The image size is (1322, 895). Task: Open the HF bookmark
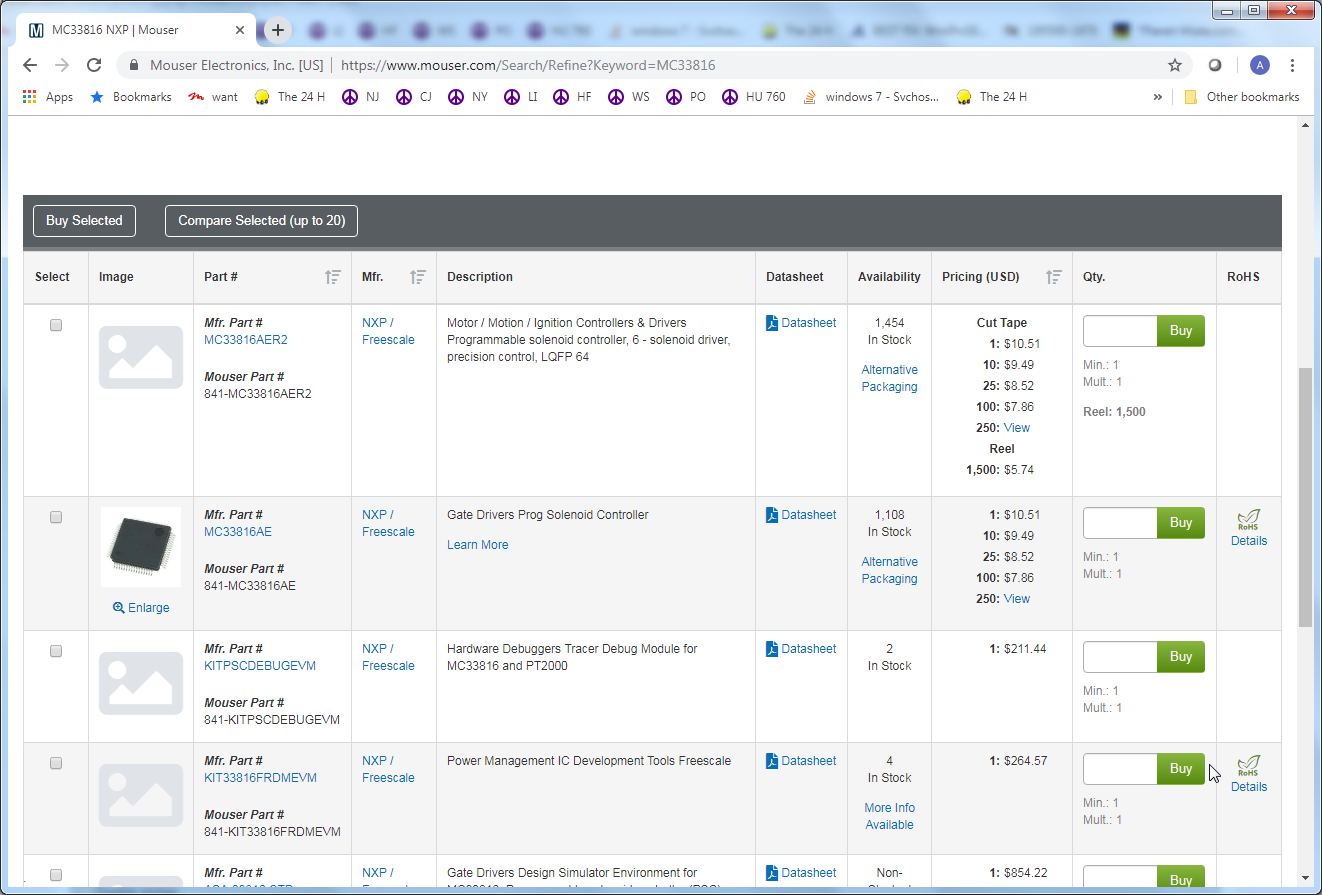tap(572, 97)
